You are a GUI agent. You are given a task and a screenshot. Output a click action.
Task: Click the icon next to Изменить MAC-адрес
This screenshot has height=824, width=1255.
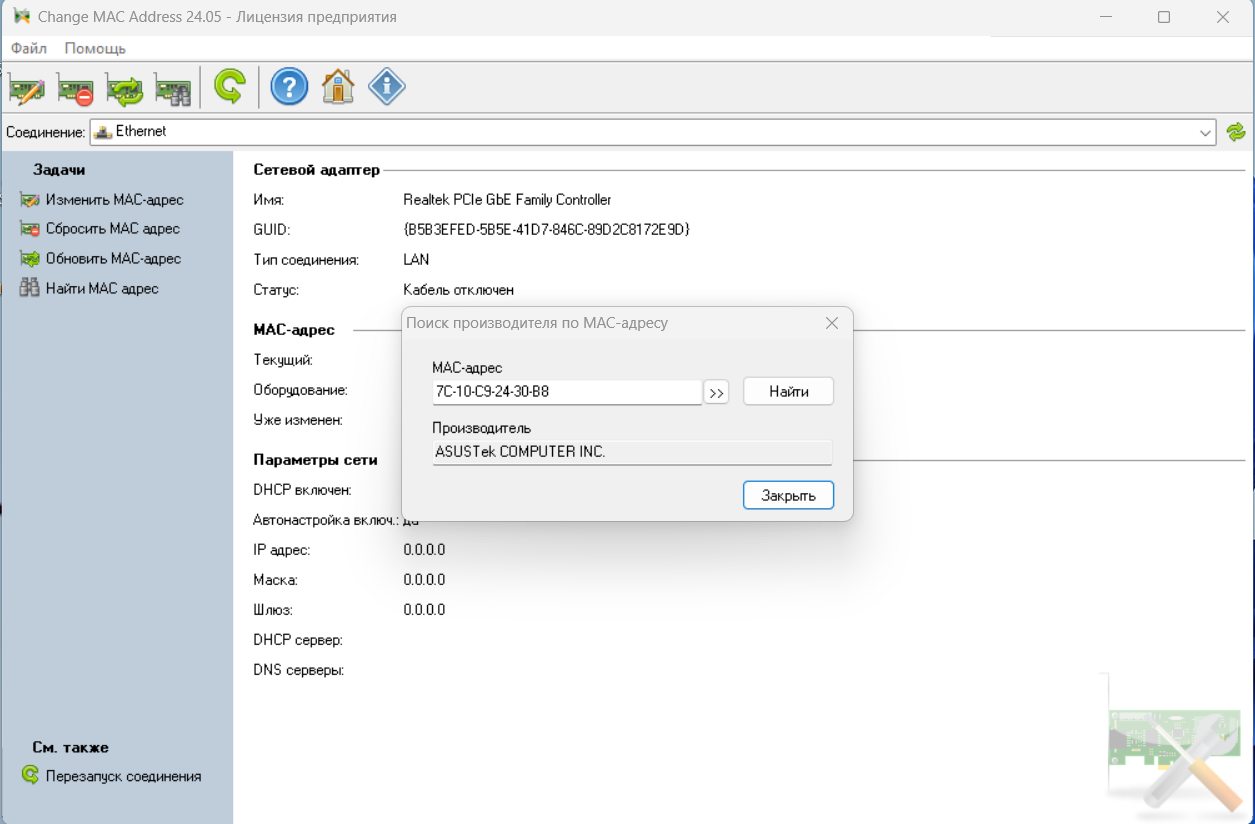29,200
